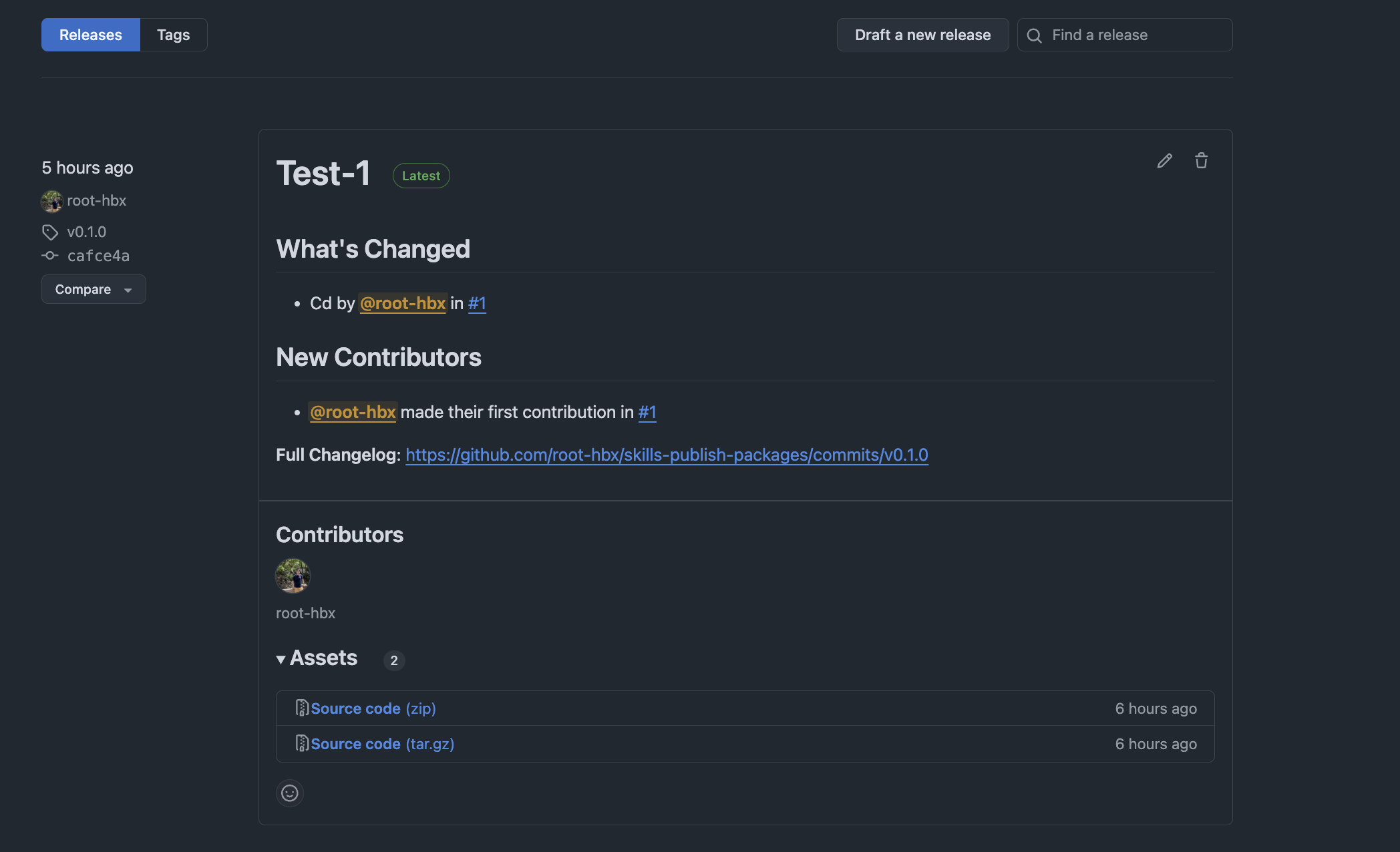Image resolution: width=1400 pixels, height=852 pixels.
Task: Open the Test-1 release title
Action: 323,174
